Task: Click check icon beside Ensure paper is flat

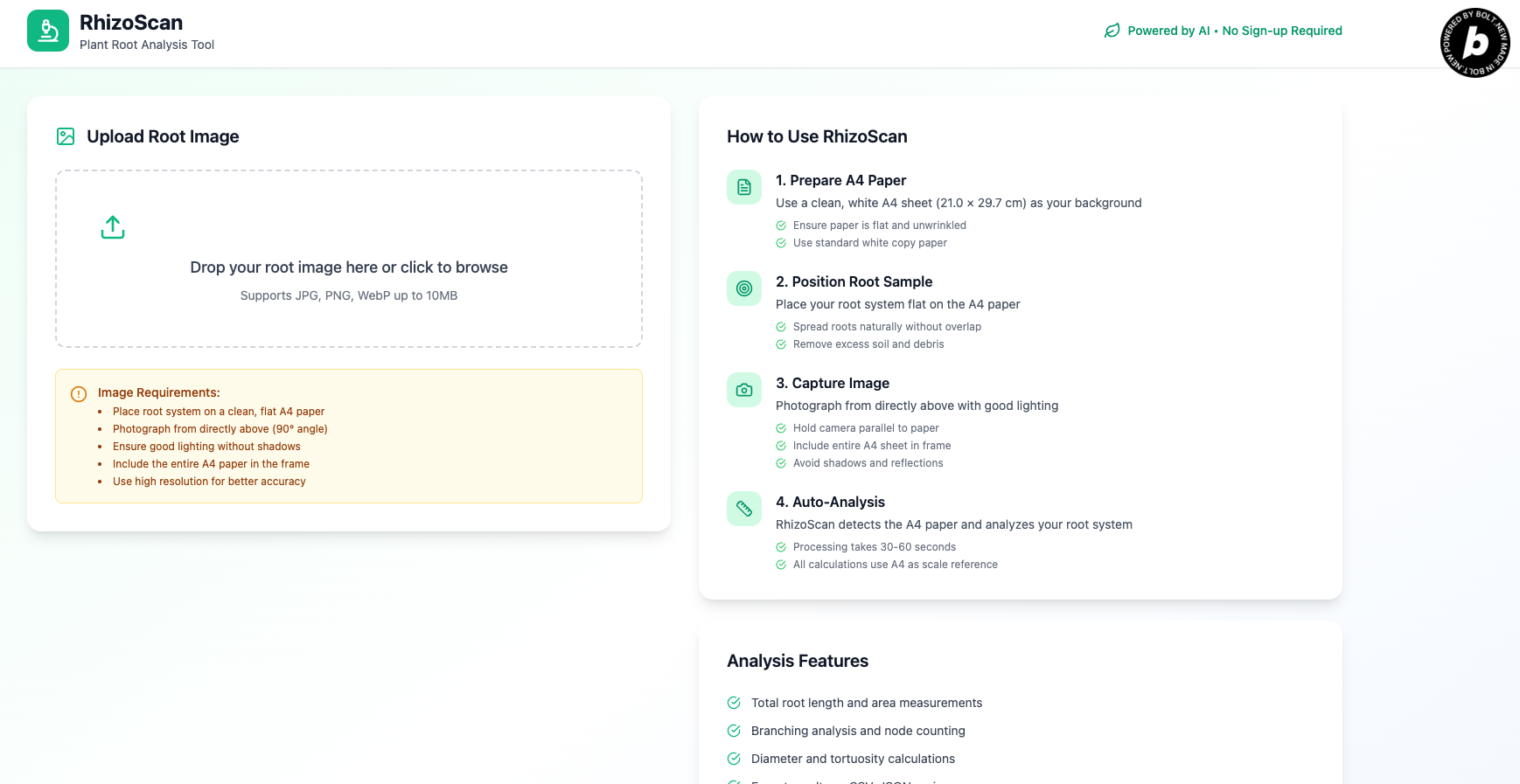Action: (781, 225)
